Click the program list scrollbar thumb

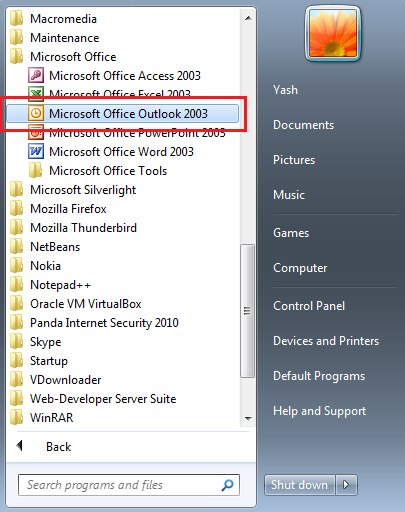click(247, 311)
